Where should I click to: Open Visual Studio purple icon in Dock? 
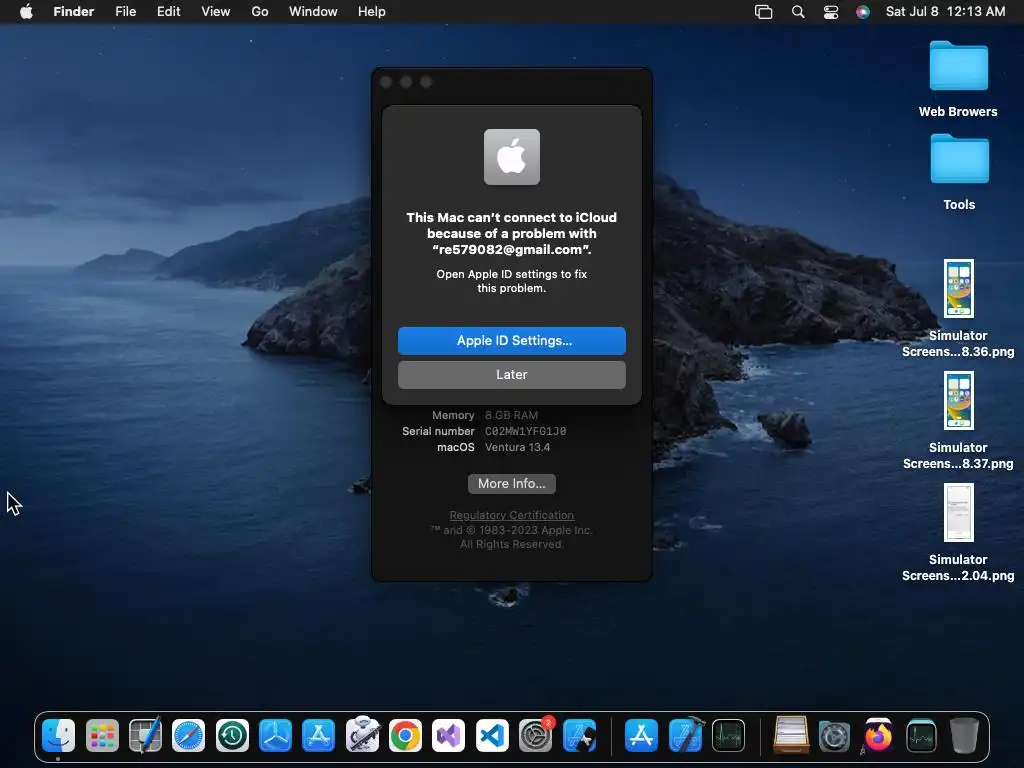[x=449, y=735]
